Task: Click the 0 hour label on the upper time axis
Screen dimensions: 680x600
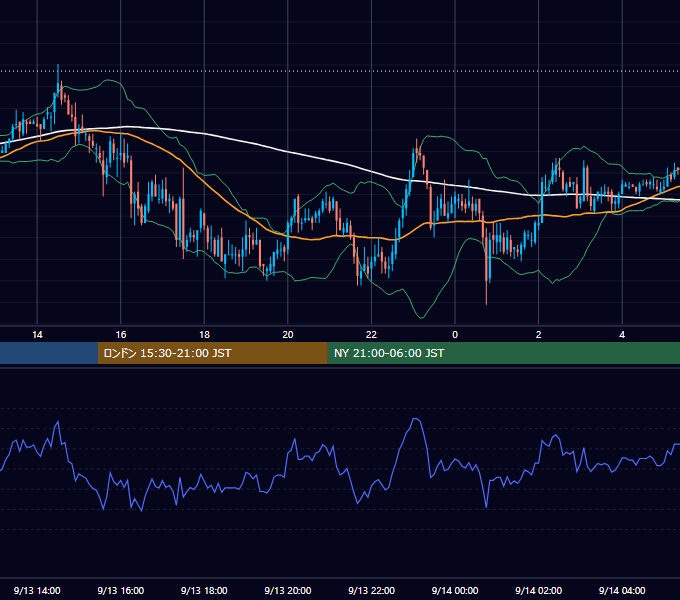Action: pos(455,335)
